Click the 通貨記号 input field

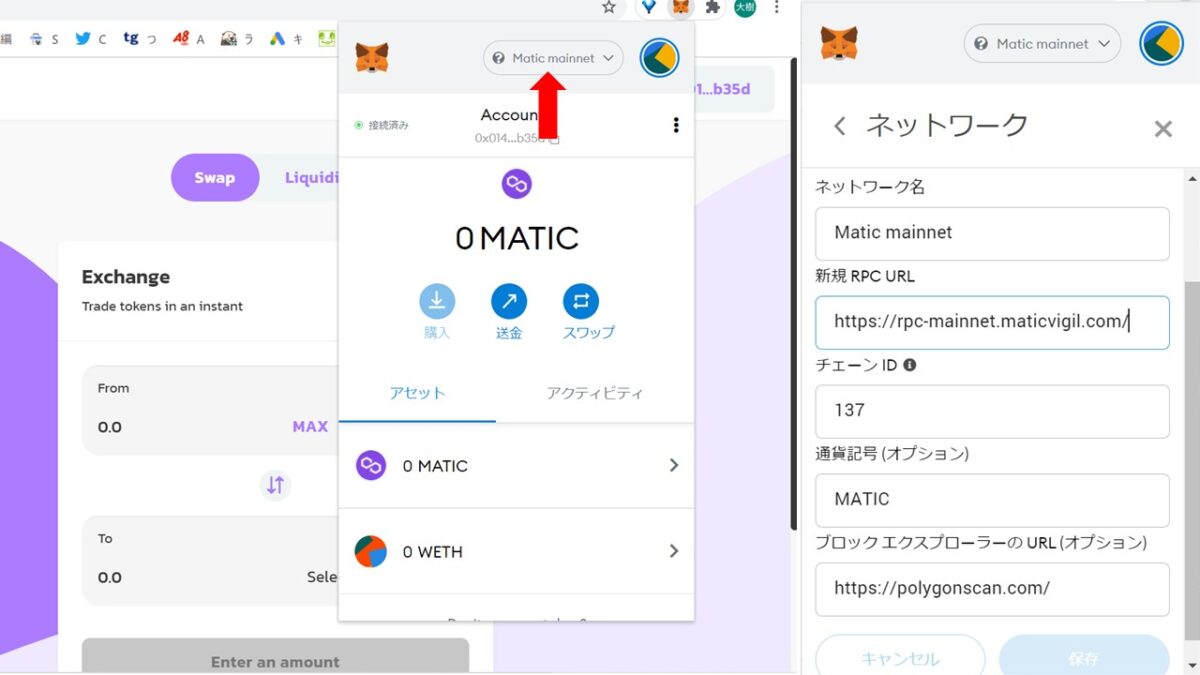[x=992, y=500]
